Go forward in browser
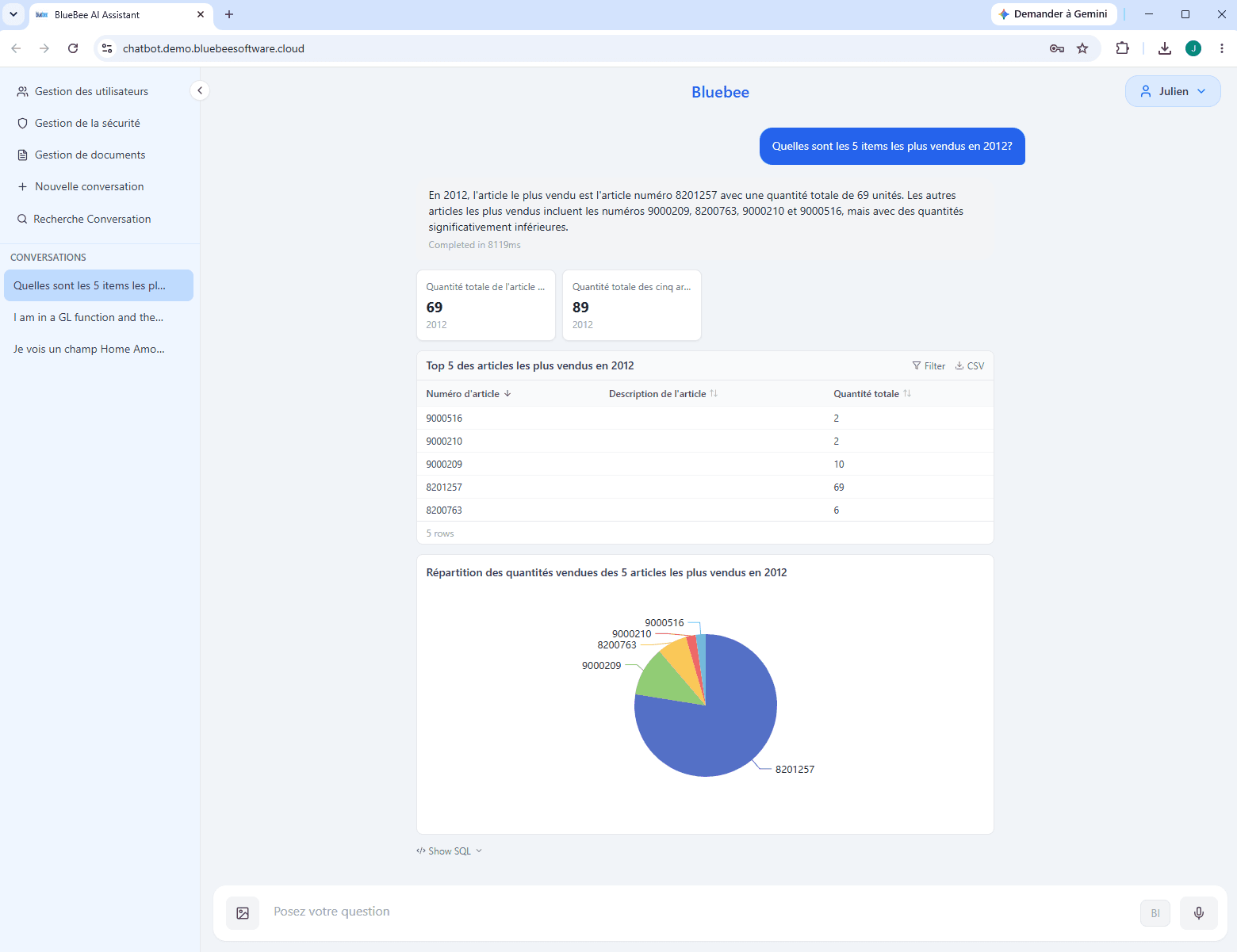The width and height of the screenshot is (1237, 952). click(x=44, y=48)
